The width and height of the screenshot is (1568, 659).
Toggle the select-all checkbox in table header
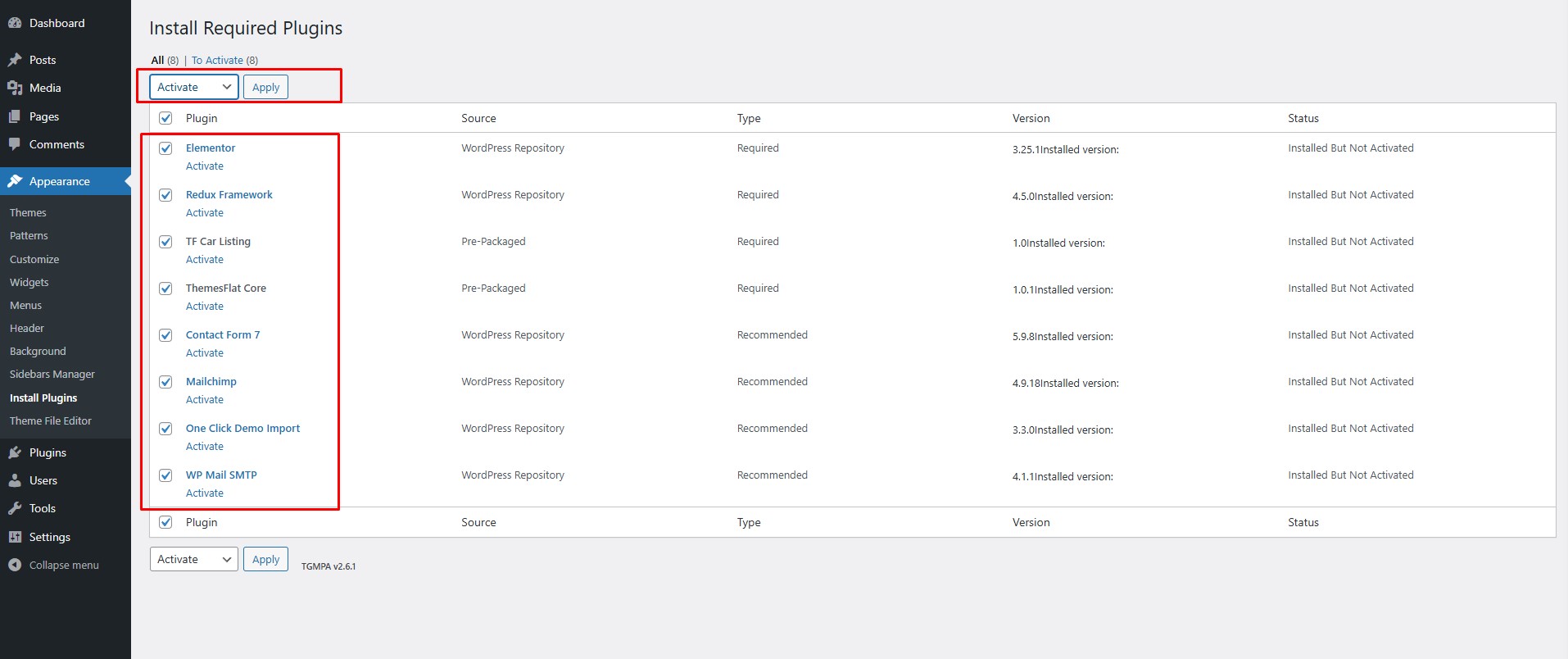[x=165, y=118]
